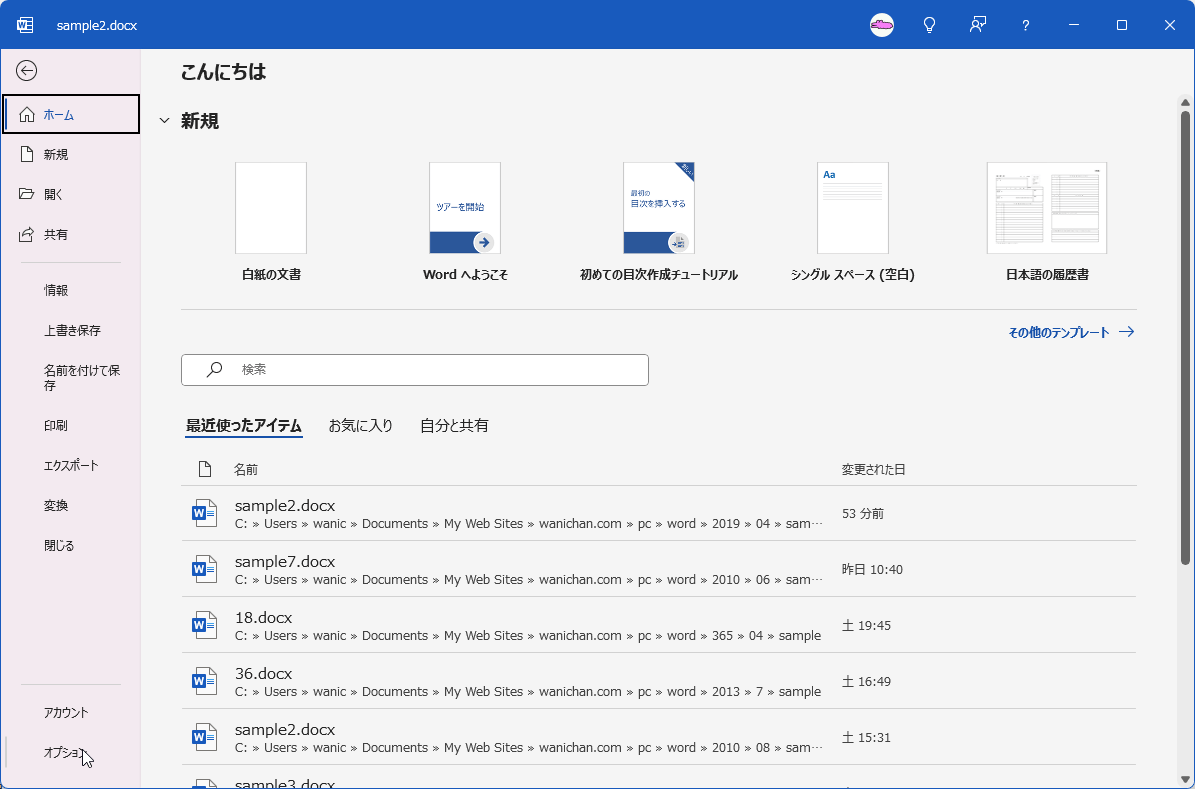The image size is (1195, 789).
Task: Click Word icon beside 36.docx
Action: (x=204, y=682)
